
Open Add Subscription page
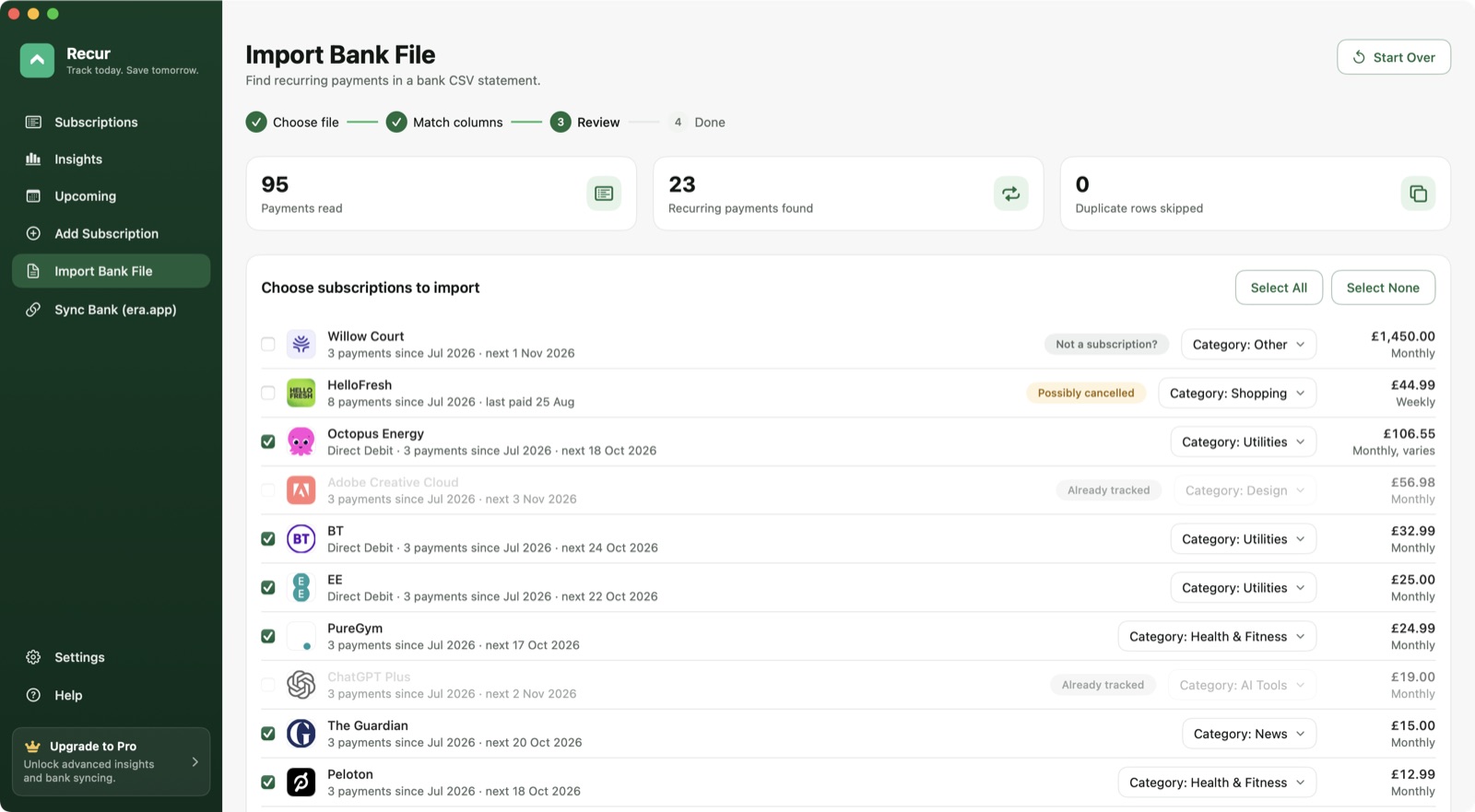tap(111, 233)
